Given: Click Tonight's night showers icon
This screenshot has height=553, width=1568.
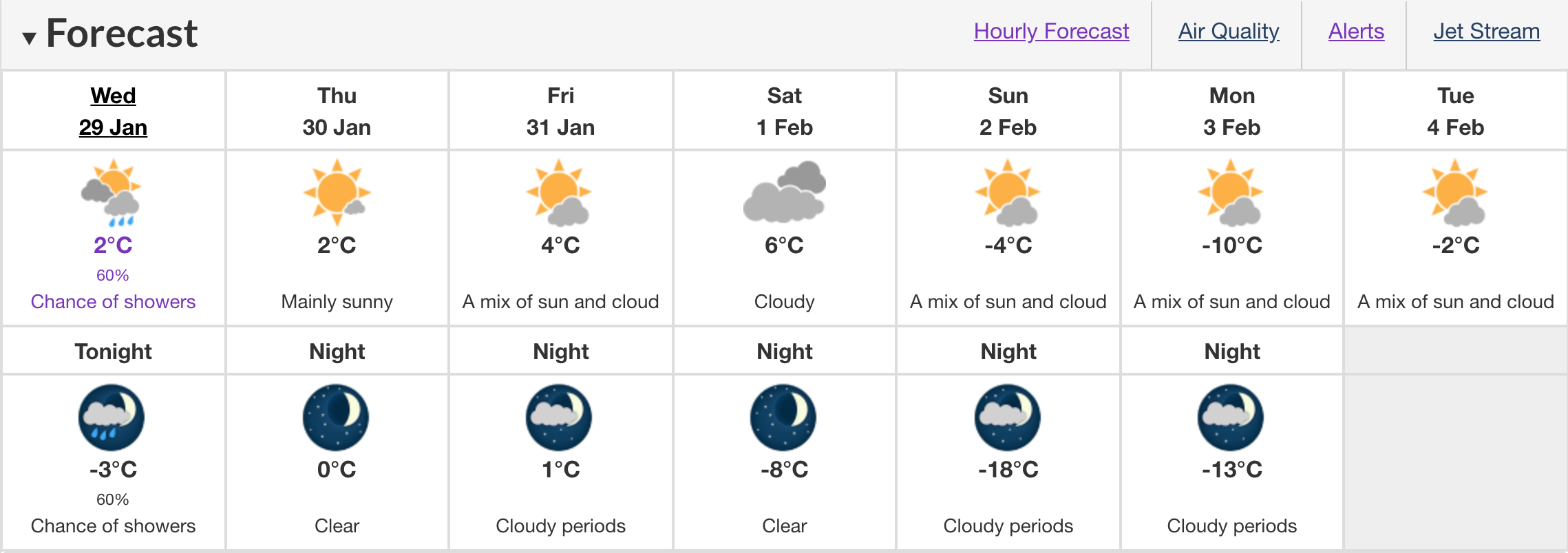Looking at the screenshot, I should [112, 418].
